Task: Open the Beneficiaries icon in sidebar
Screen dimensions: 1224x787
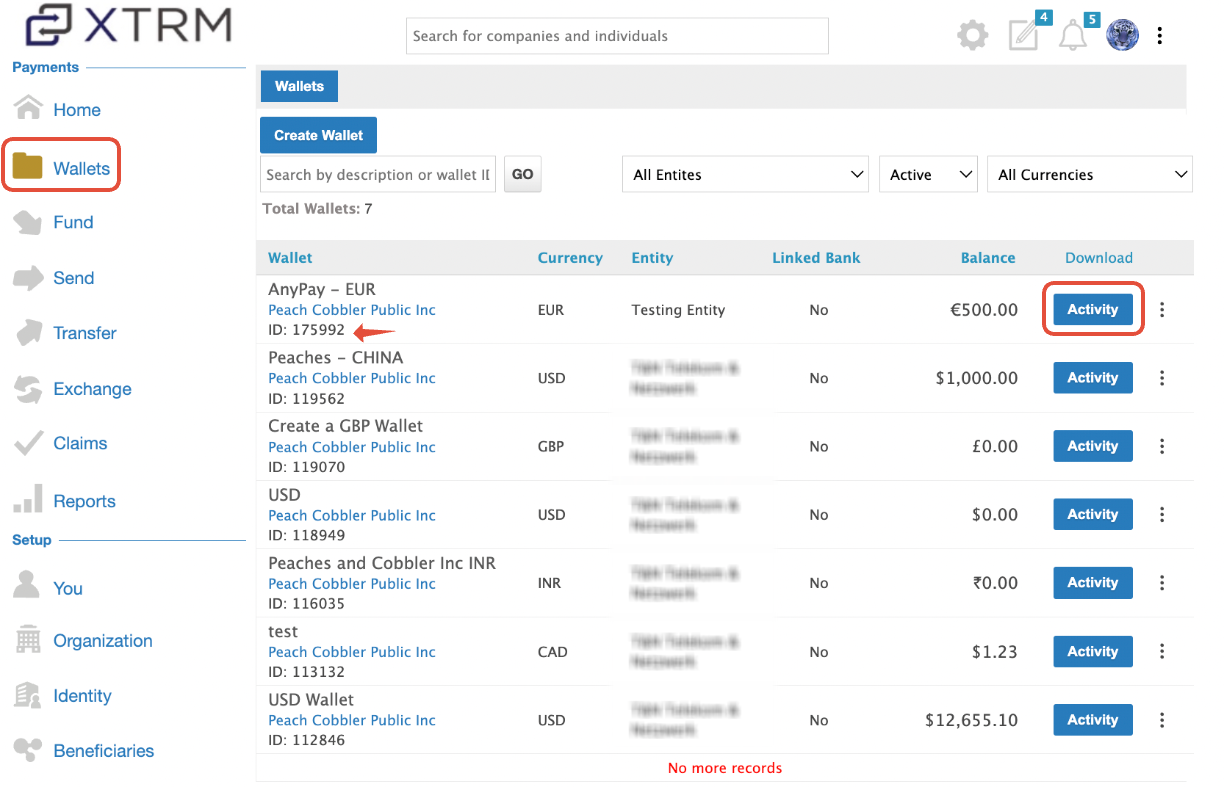Action: pyautogui.click(x=28, y=750)
